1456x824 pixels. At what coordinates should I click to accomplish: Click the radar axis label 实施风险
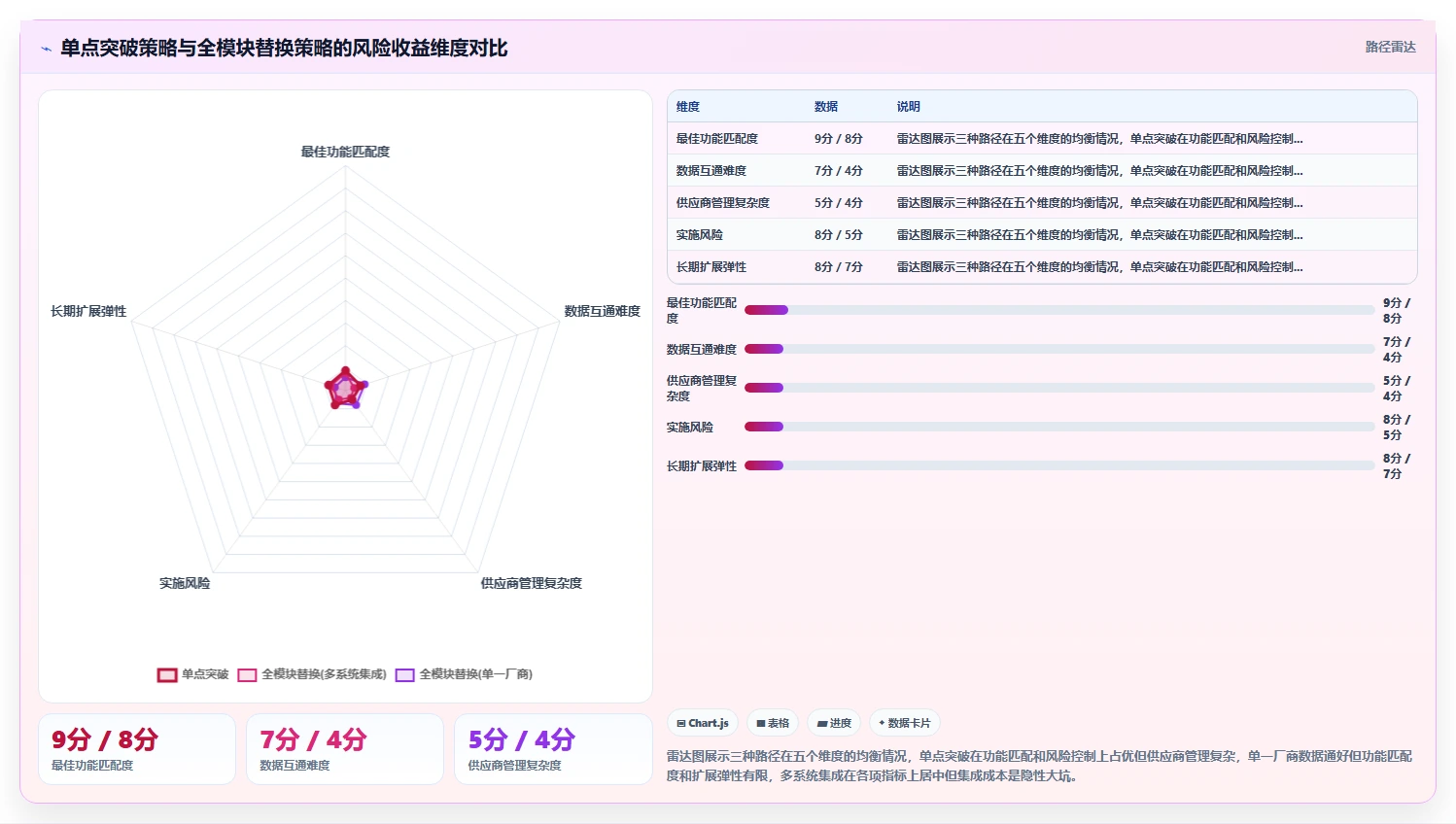coord(185,583)
